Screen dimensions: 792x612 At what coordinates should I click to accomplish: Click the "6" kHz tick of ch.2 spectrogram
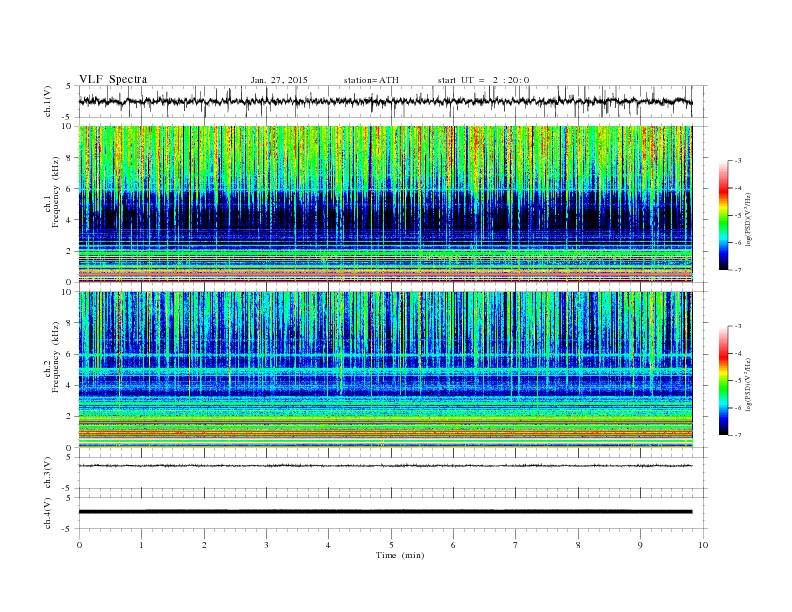tap(70, 354)
